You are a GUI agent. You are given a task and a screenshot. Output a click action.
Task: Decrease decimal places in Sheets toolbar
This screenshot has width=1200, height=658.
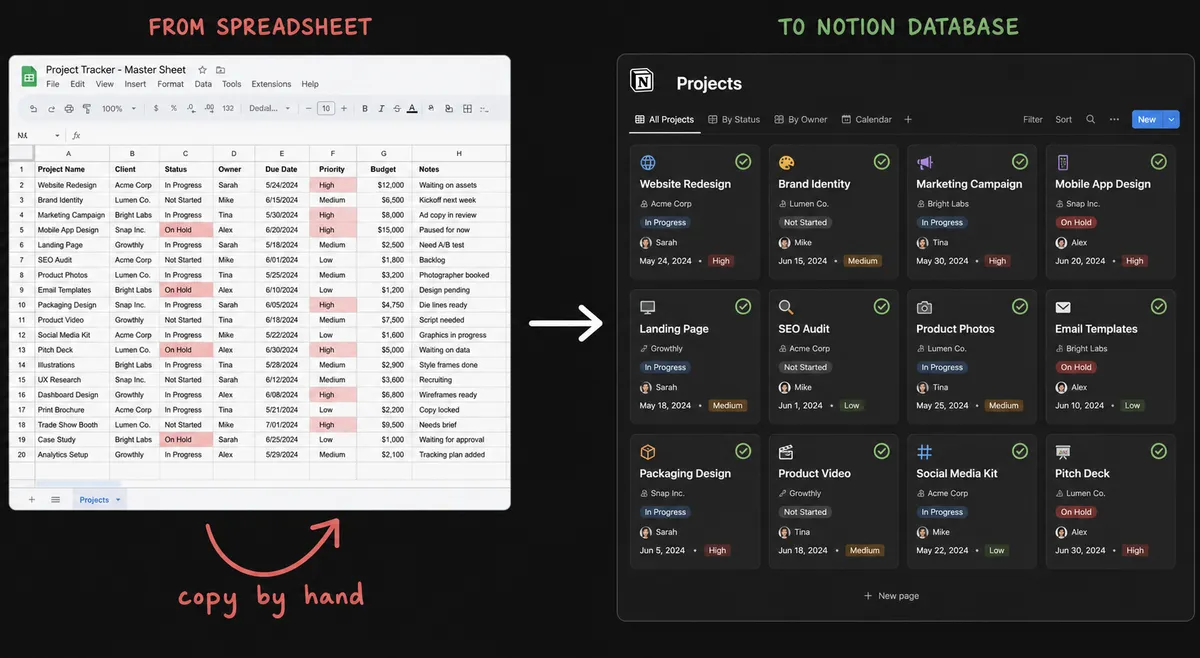point(191,108)
